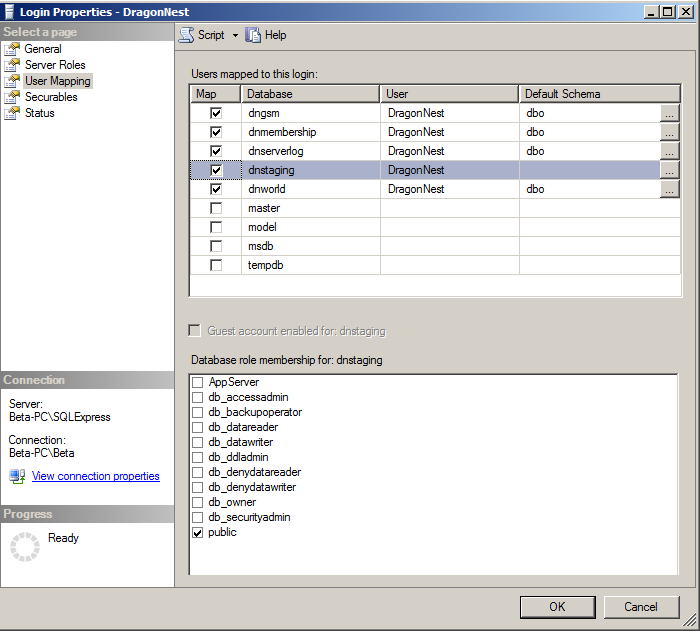Check the master database map checkbox
The width and height of the screenshot is (700, 631).
[x=216, y=208]
